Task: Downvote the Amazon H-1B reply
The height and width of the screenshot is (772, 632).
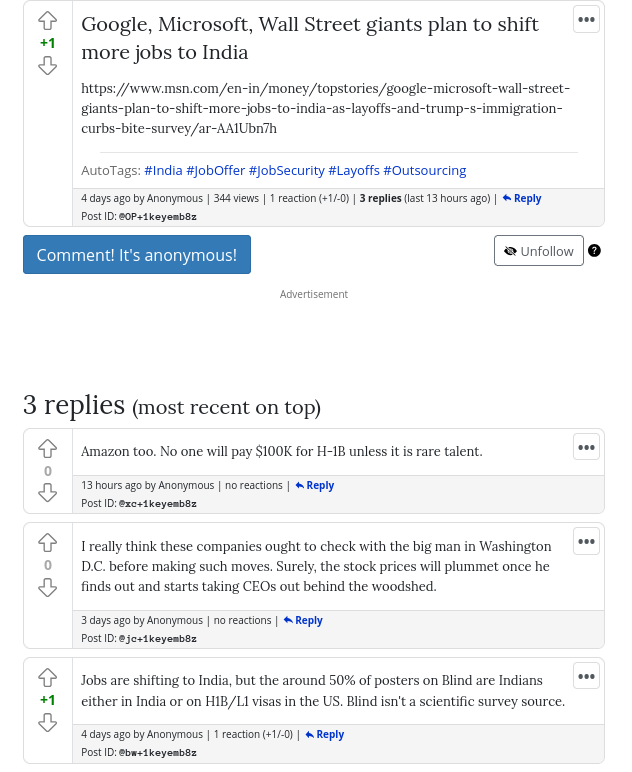Action: click(48, 493)
